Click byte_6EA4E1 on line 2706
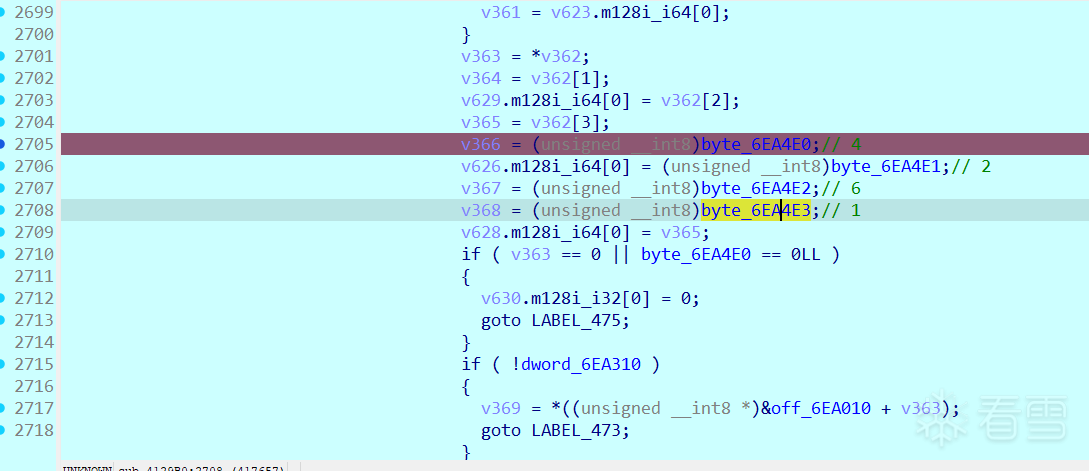Screen dimensions: 1089x471 886,166
